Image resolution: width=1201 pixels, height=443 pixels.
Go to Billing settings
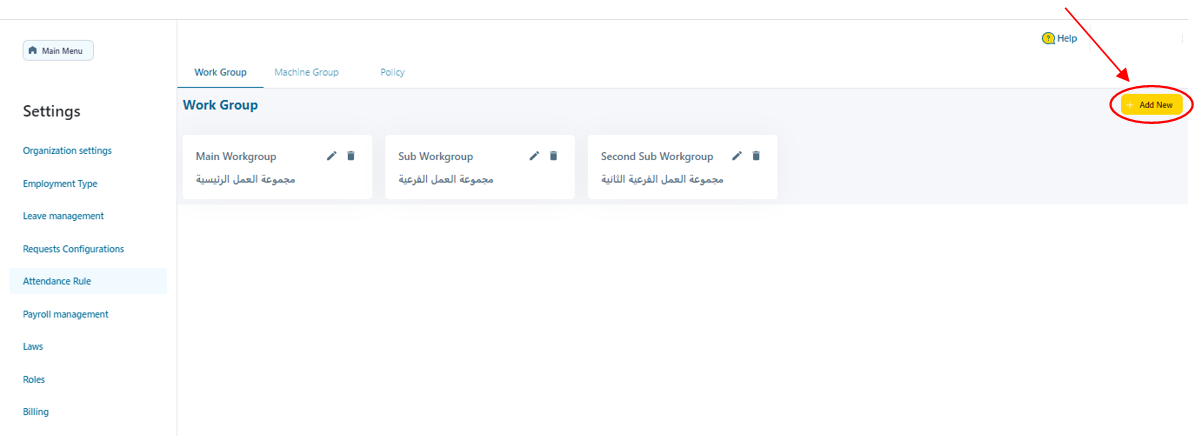(x=36, y=412)
